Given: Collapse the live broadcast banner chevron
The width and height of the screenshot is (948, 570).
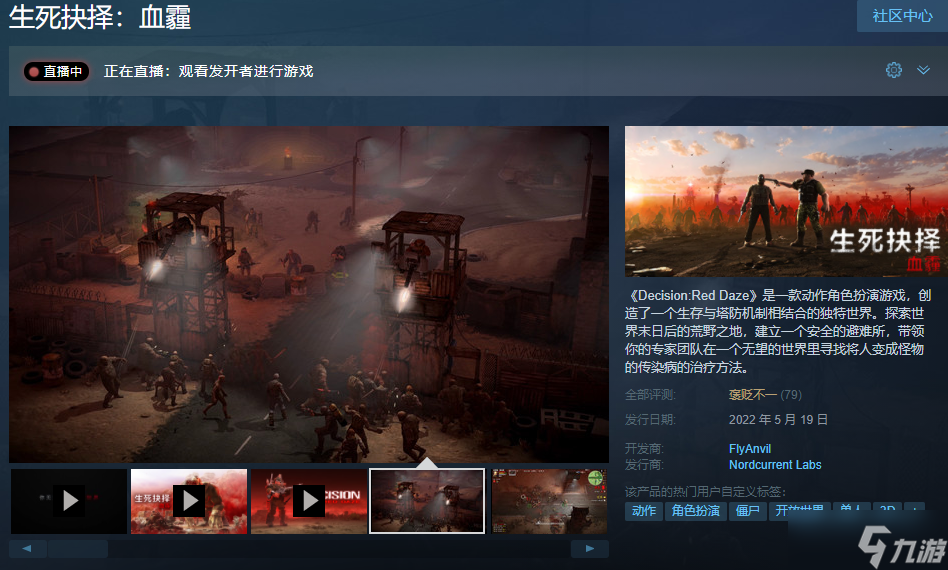Looking at the screenshot, I should coord(923,70).
